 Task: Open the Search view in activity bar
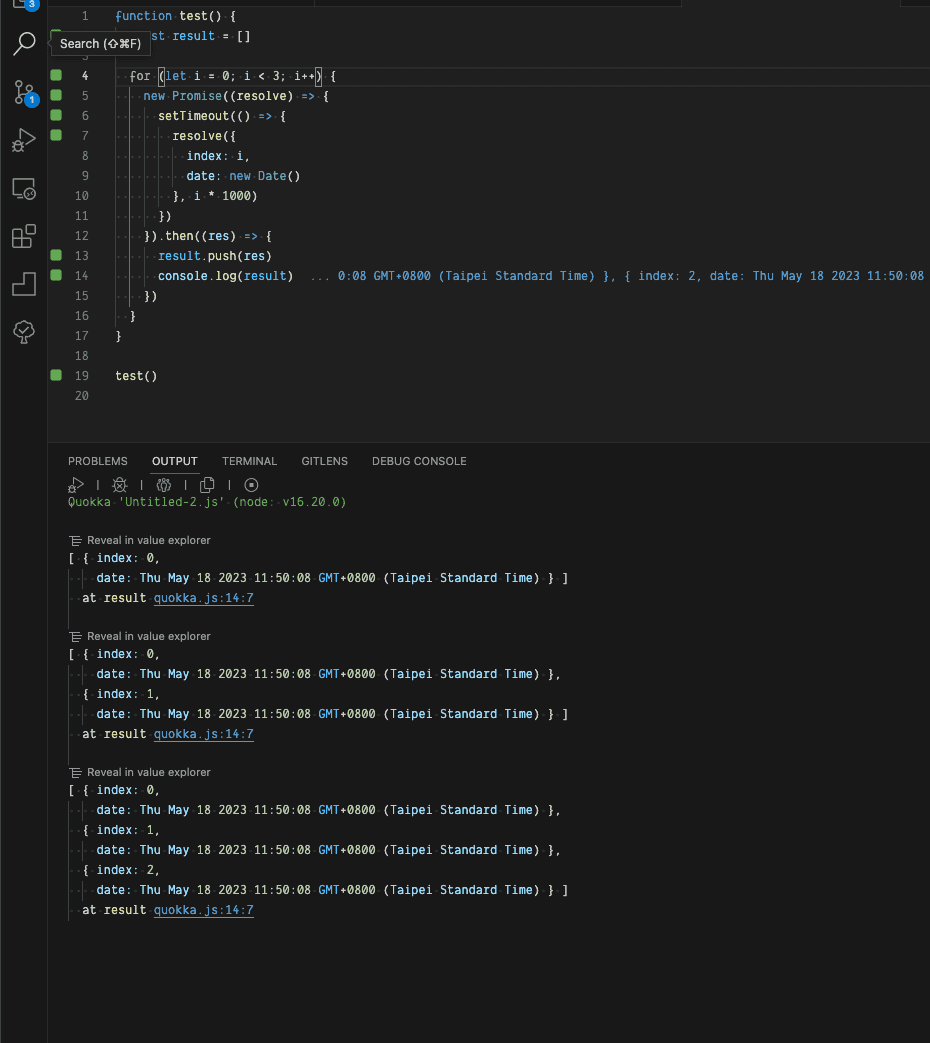click(x=24, y=44)
